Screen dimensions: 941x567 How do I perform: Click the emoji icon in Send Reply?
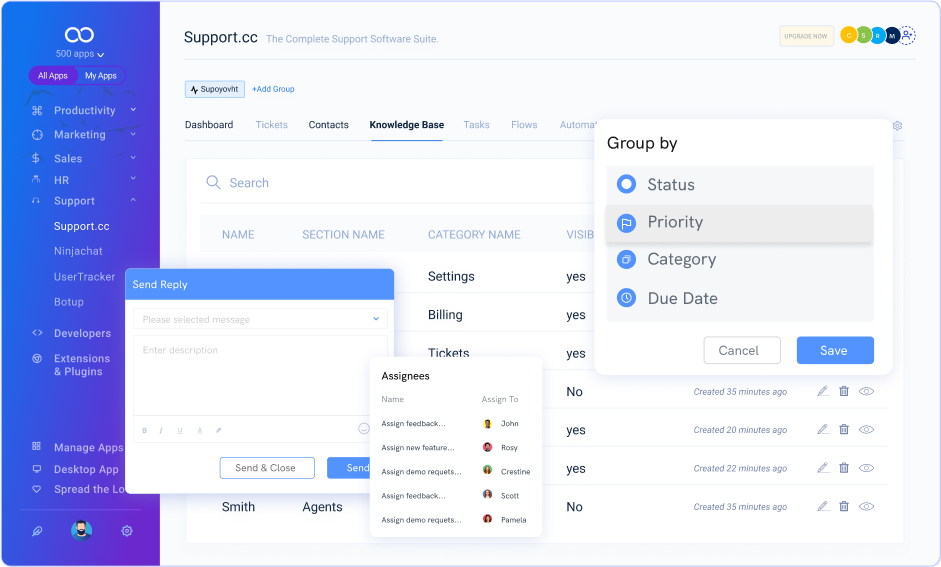[x=364, y=428]
